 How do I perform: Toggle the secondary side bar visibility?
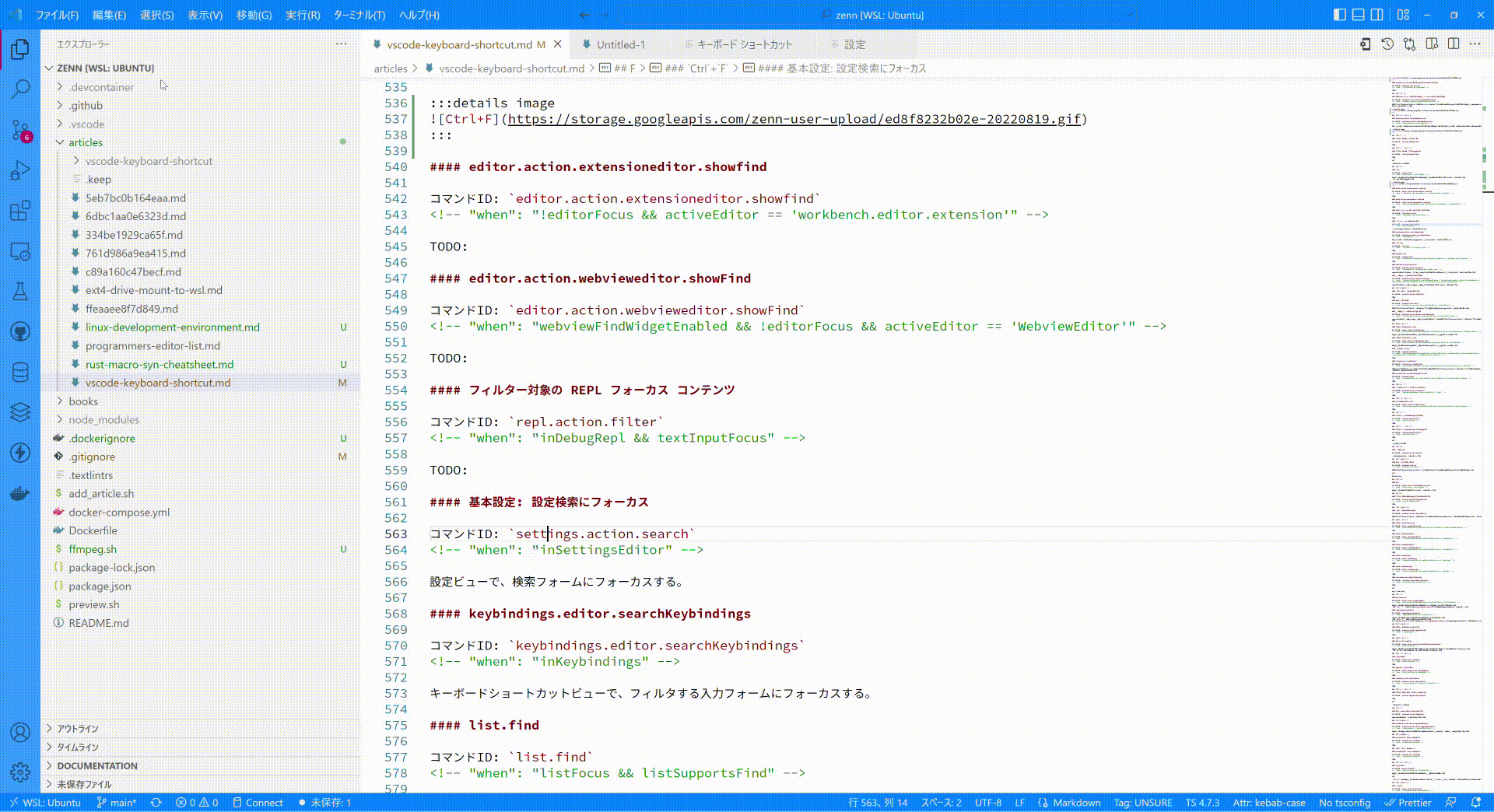[1377, 15]
